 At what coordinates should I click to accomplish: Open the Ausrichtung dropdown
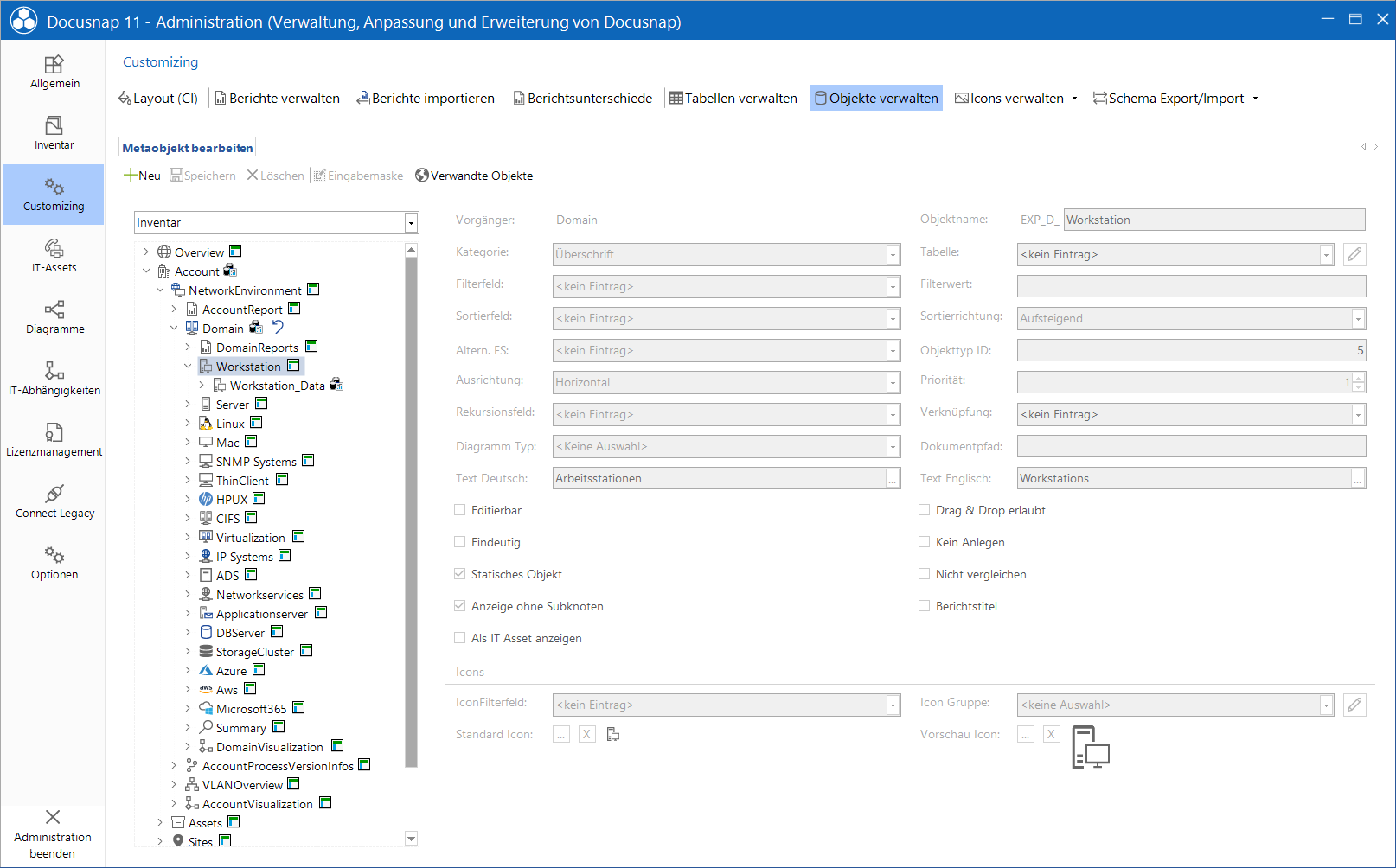click(x=893, y=383)
